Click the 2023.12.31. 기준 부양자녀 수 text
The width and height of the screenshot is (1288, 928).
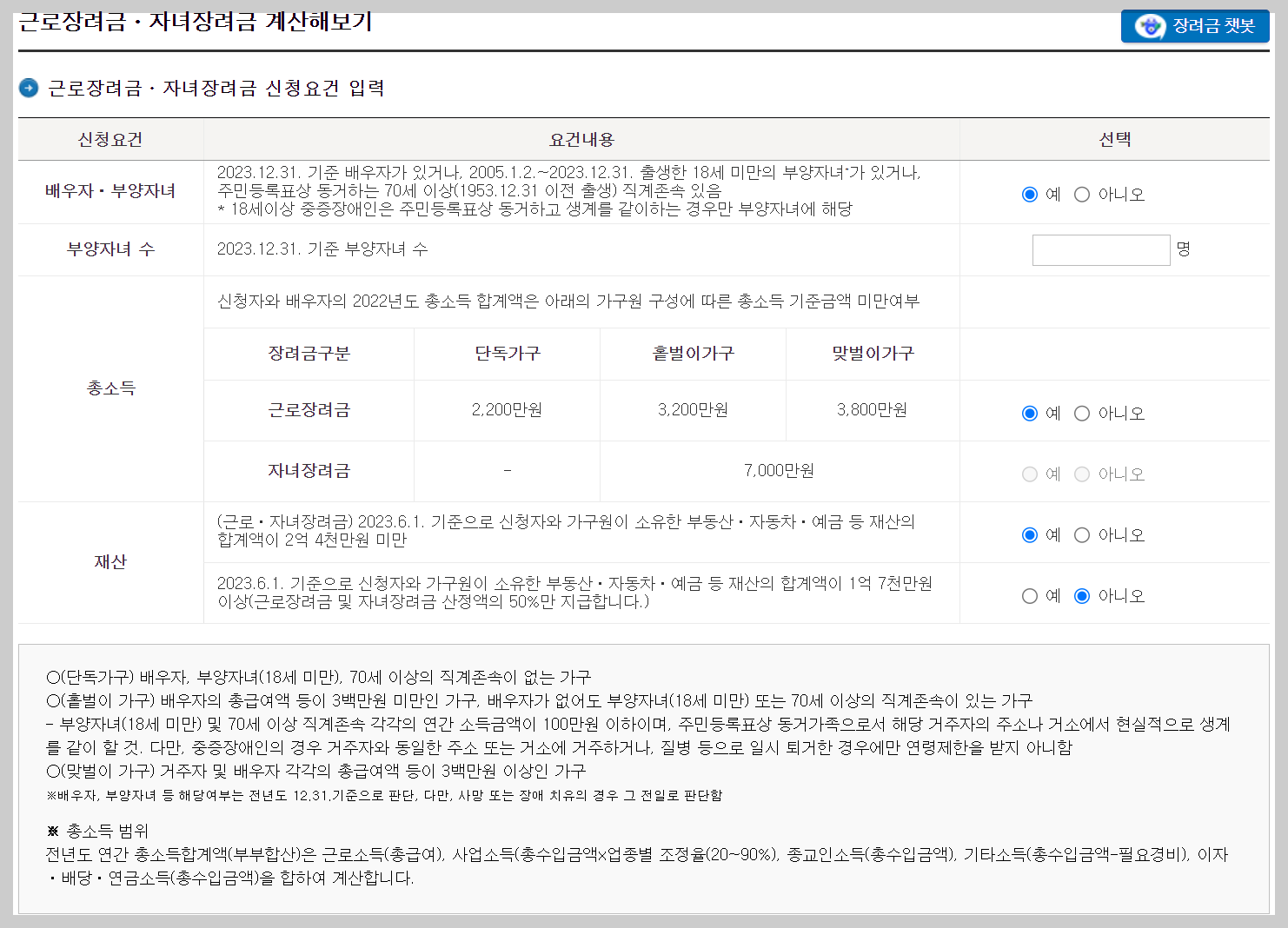click(322, 249)
